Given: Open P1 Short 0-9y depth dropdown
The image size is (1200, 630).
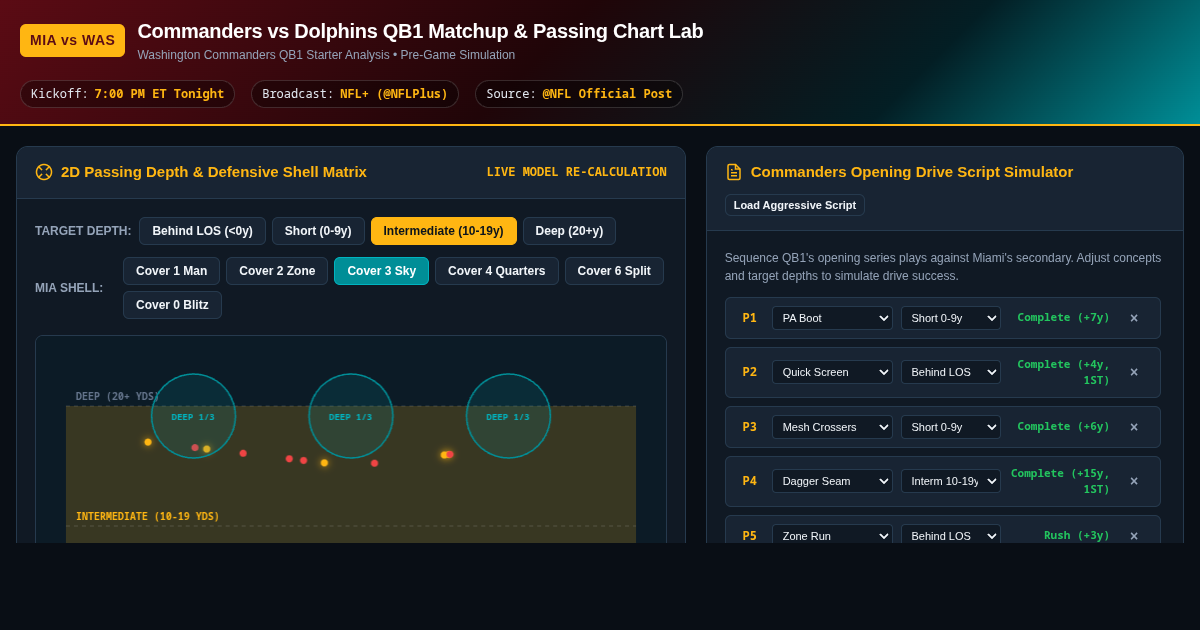Looking at the screenshot, I should 951,318.
